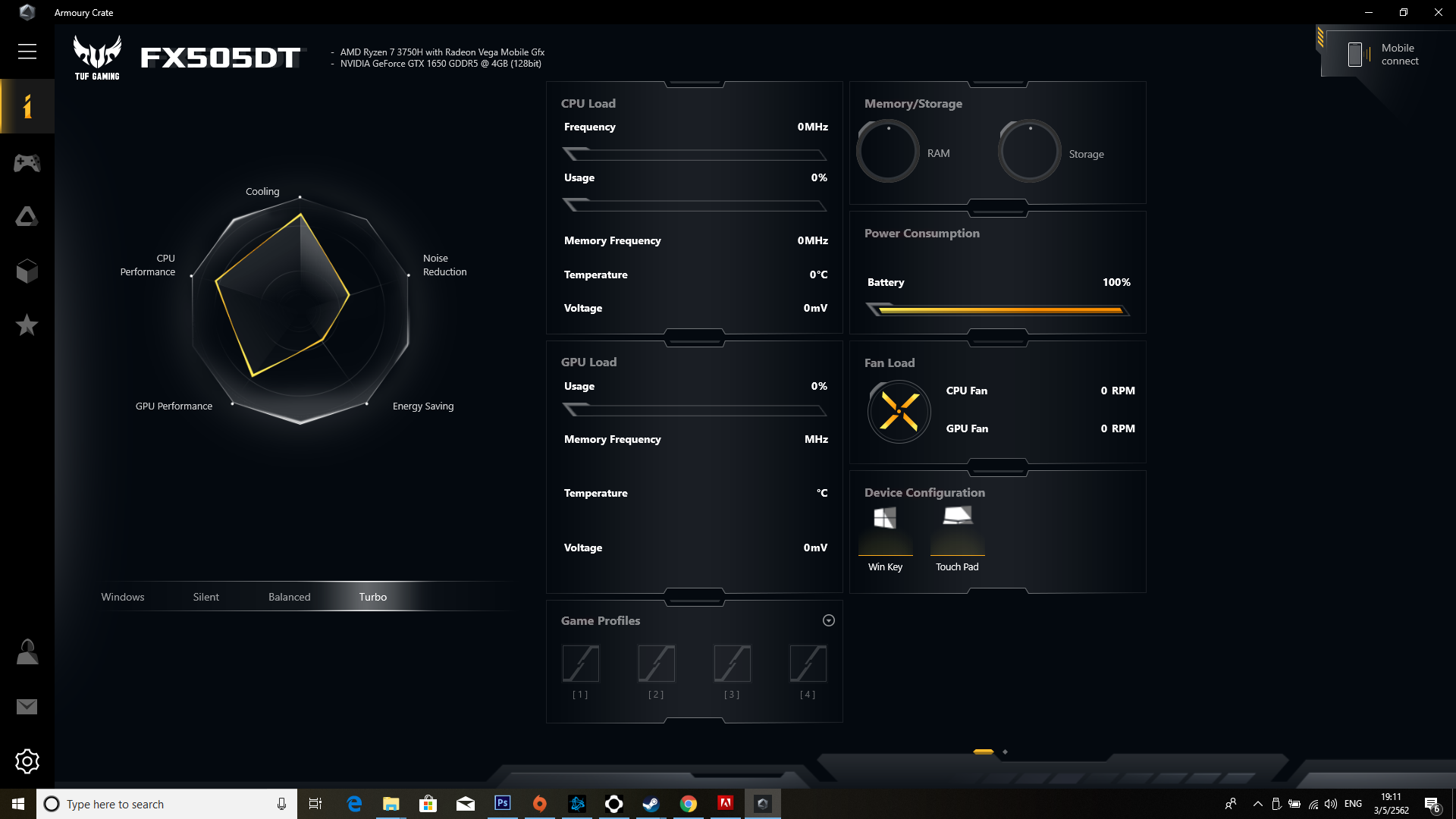Screen dimensions: 1456x819
Task: Click the Armoury Crate title bar icon
Action: [27, 12]
